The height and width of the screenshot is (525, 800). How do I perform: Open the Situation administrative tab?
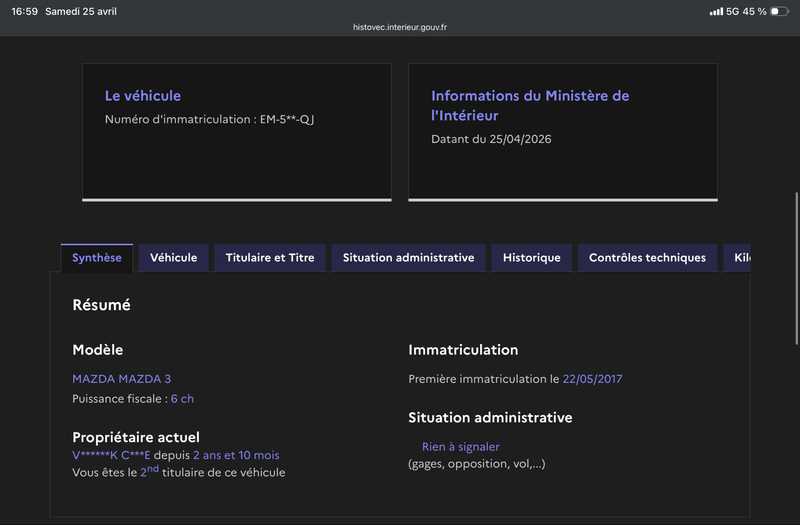coord(408,257)
